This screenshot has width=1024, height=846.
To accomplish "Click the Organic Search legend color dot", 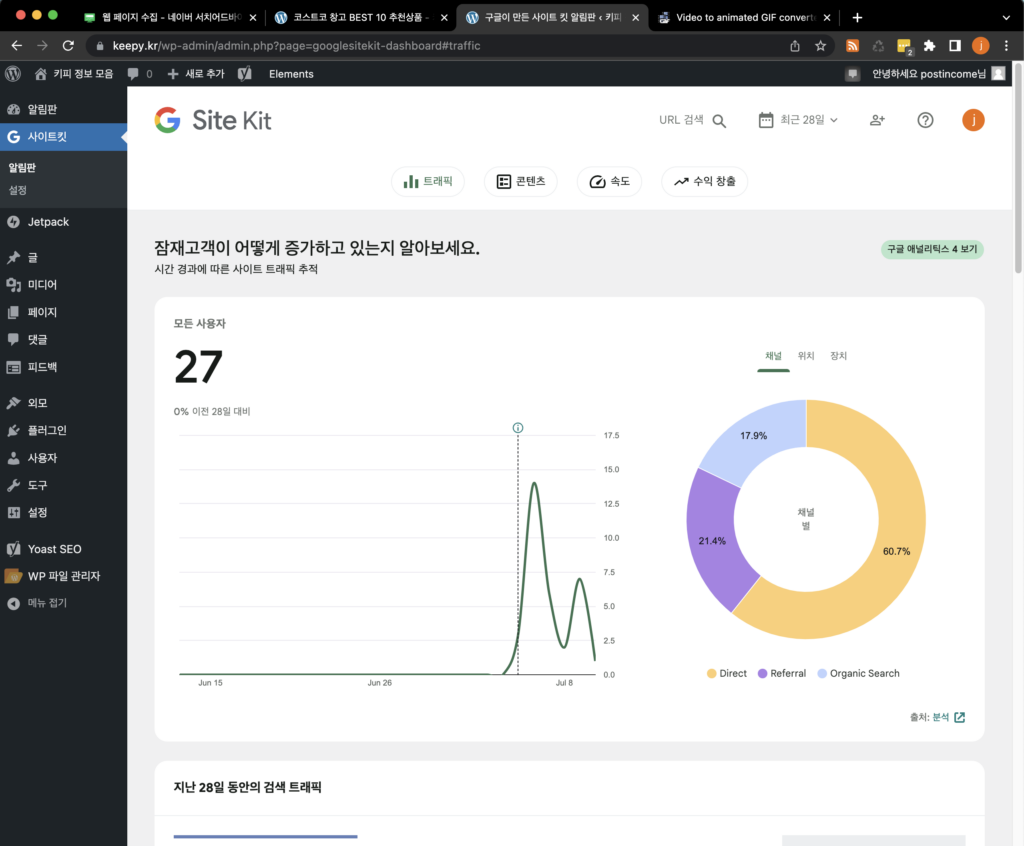I will click(x=822, y=674).
